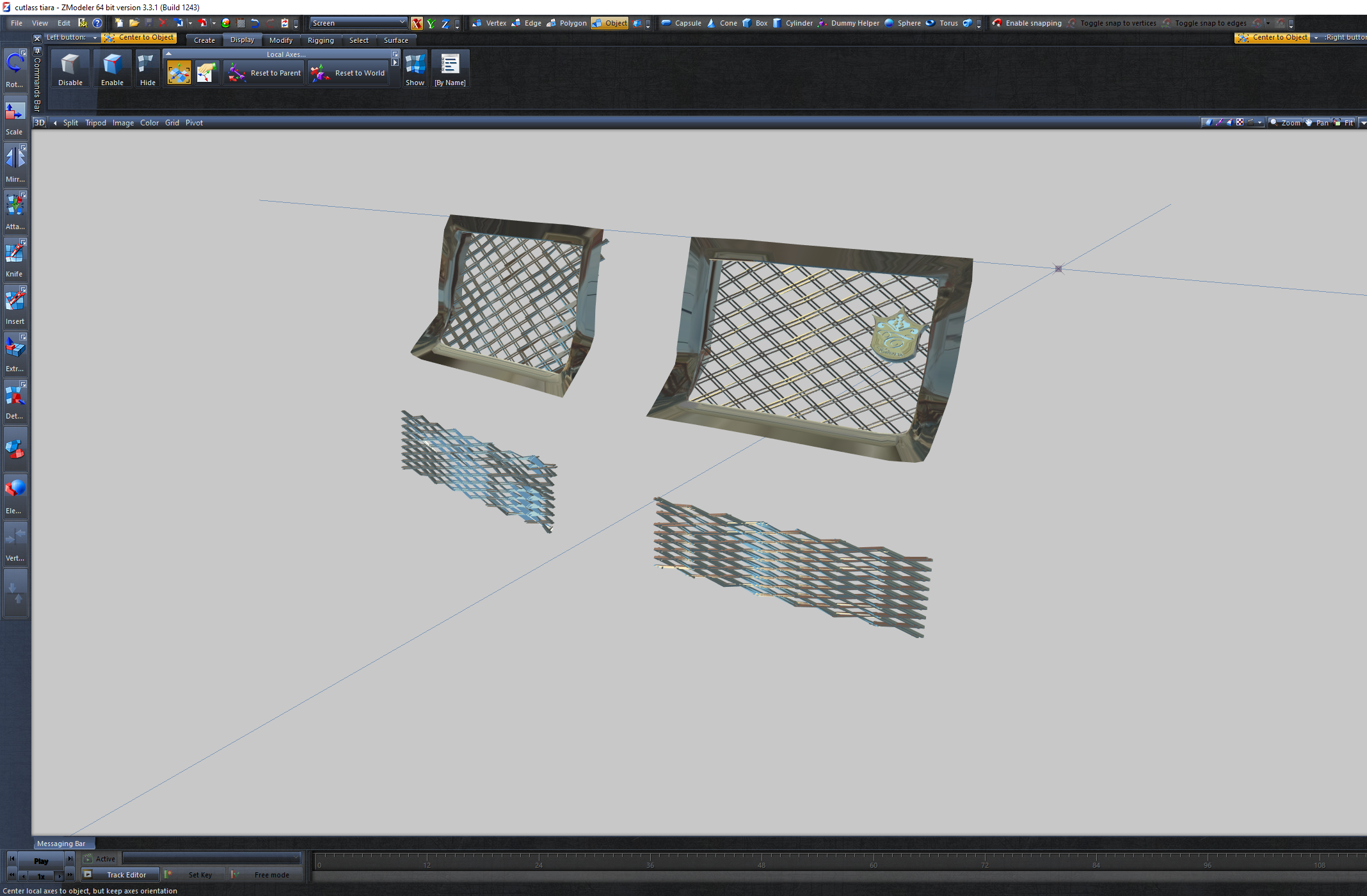The image size is (1367, 896).
Task: Hide selected objects with Hide icon
Action: pyautogui.click(x=147, y=68)
